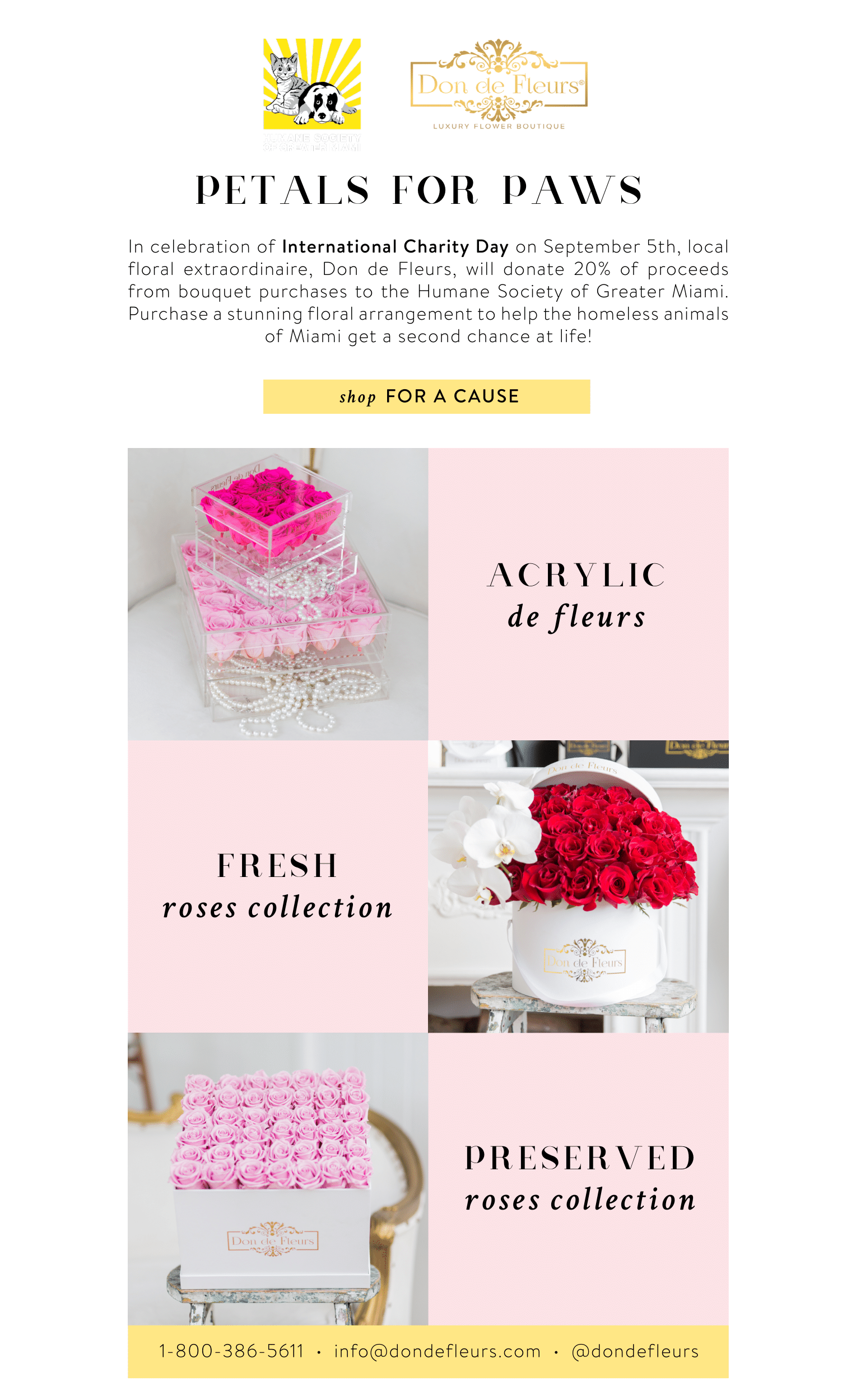Viewport: 856px width, 1400px height.
Task: Click the PETALS FOR PAWS headline
Action: 420,190
